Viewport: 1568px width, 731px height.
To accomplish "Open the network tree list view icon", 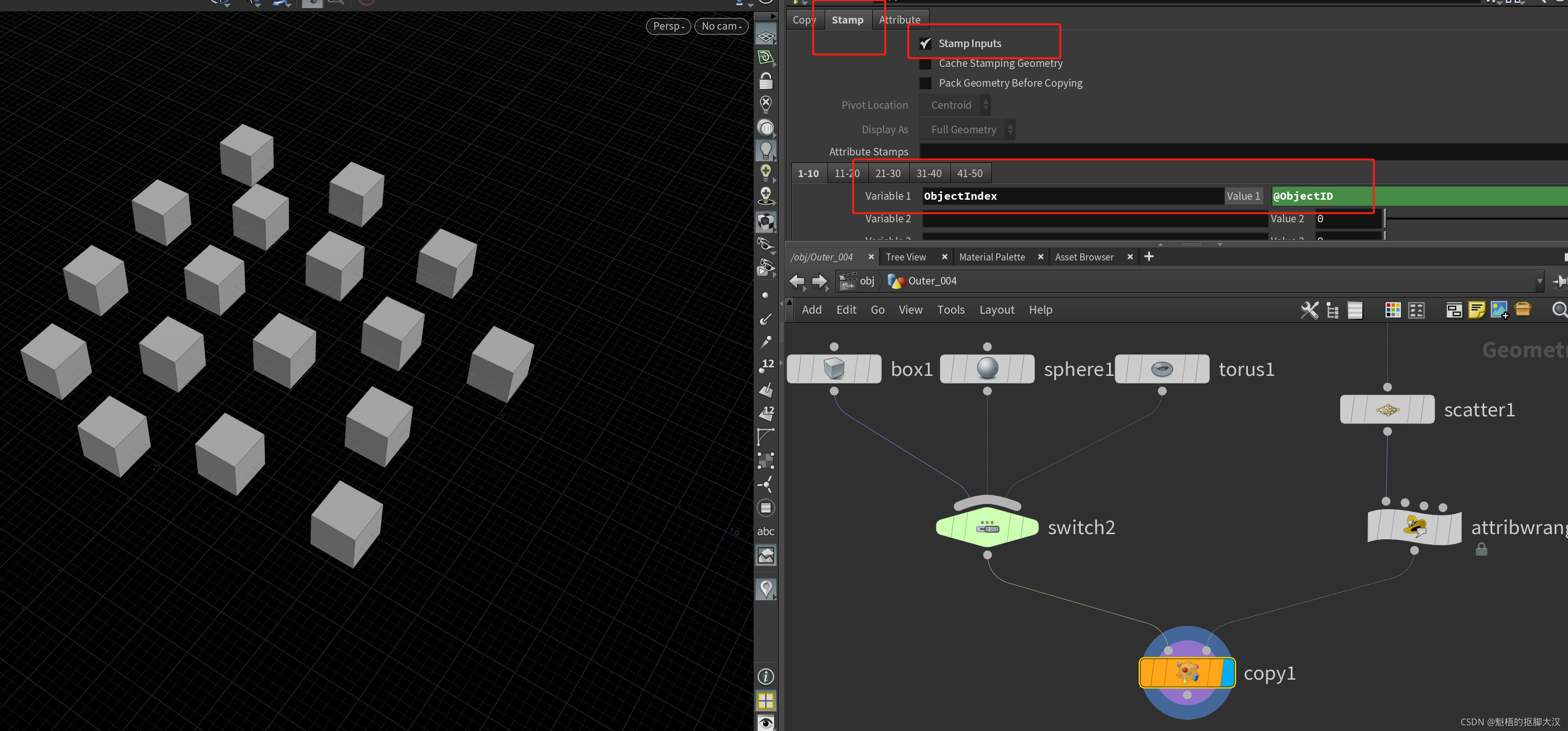I will [1333, 310].
